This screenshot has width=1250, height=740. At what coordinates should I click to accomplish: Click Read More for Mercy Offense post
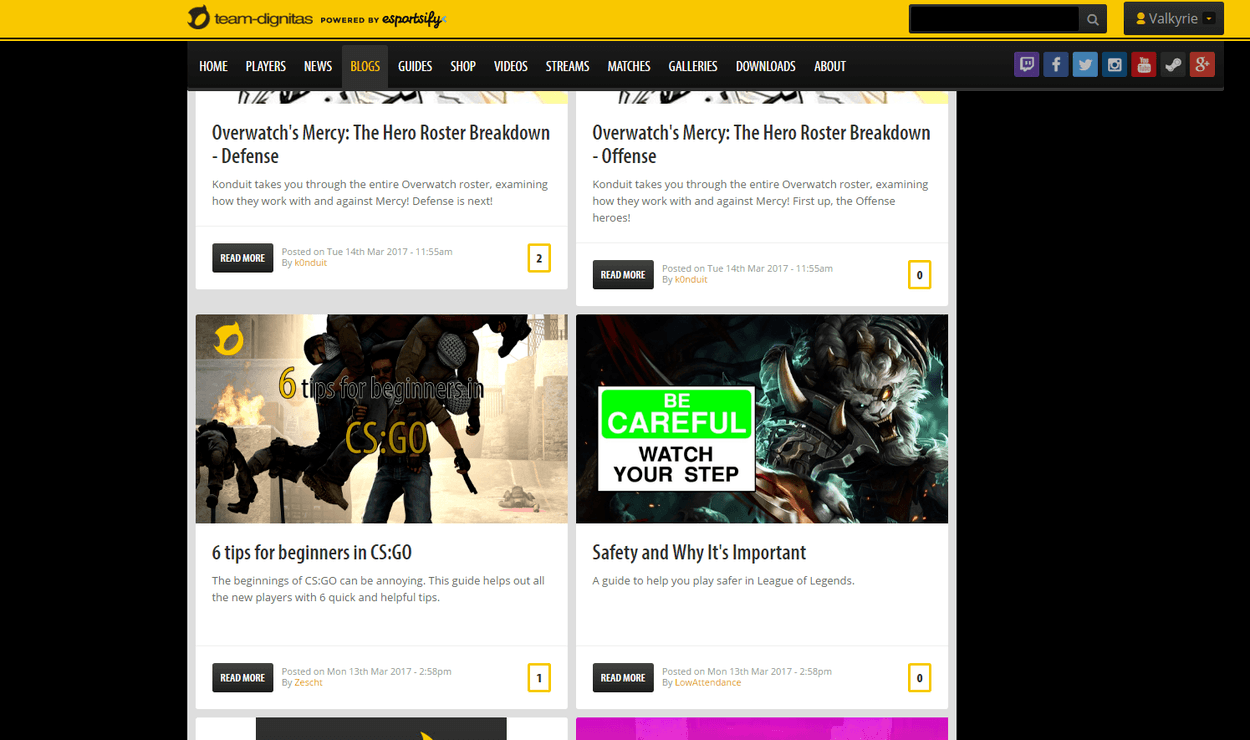[x=623, y=275]
